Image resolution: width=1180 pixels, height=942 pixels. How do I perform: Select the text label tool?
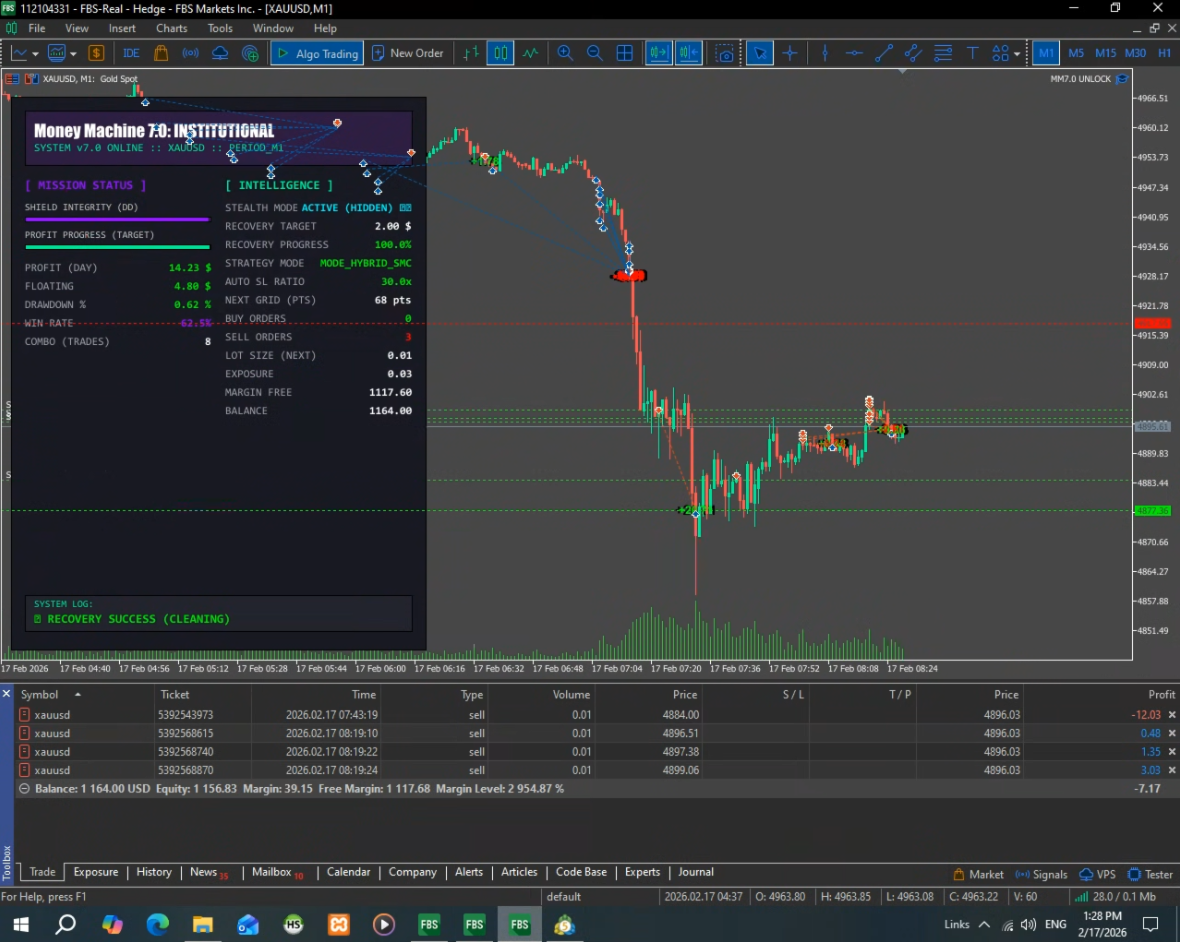pyautogui.click(x=972, y=53)
